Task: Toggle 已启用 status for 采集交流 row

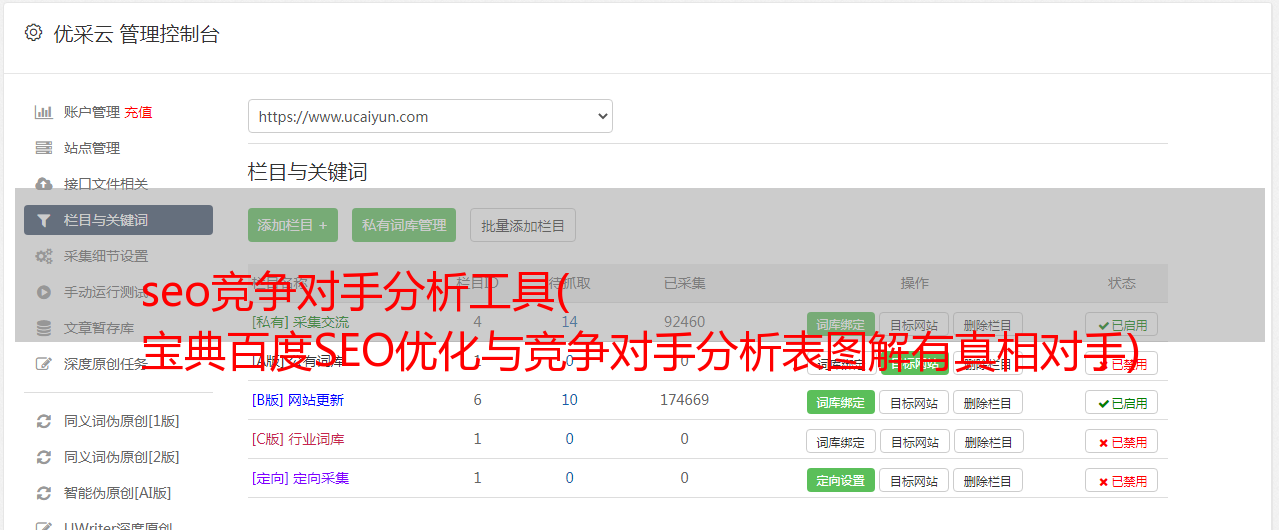Action: 1121,324
